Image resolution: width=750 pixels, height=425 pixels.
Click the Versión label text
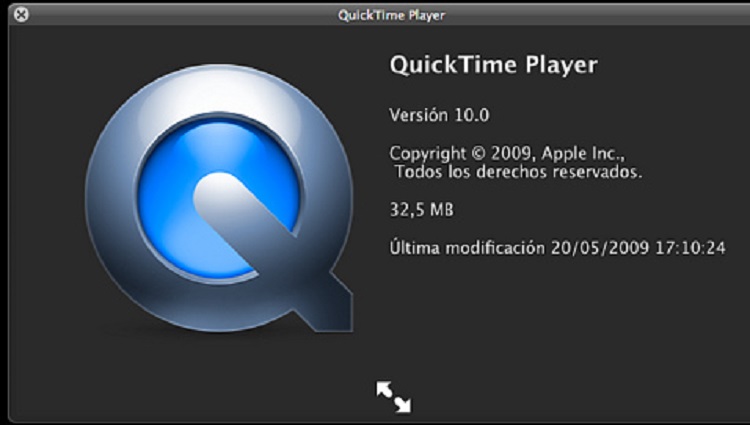pos(419,115)
